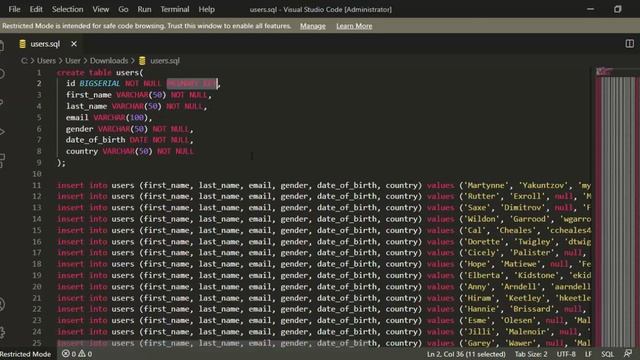Click gender on line 6
Image resolution: width=640 pixels, height=360 pixels.
[80, 129]
